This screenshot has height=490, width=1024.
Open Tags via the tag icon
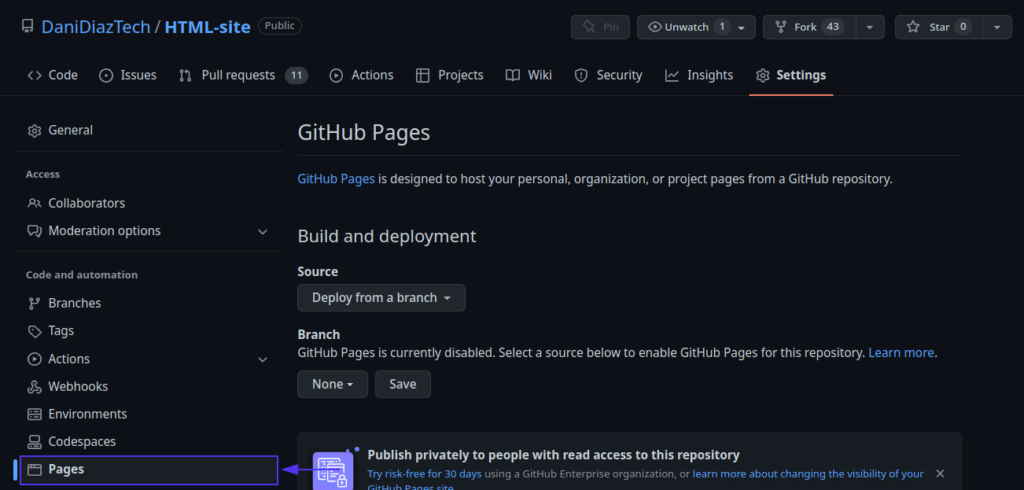click(x=35, y=331)
